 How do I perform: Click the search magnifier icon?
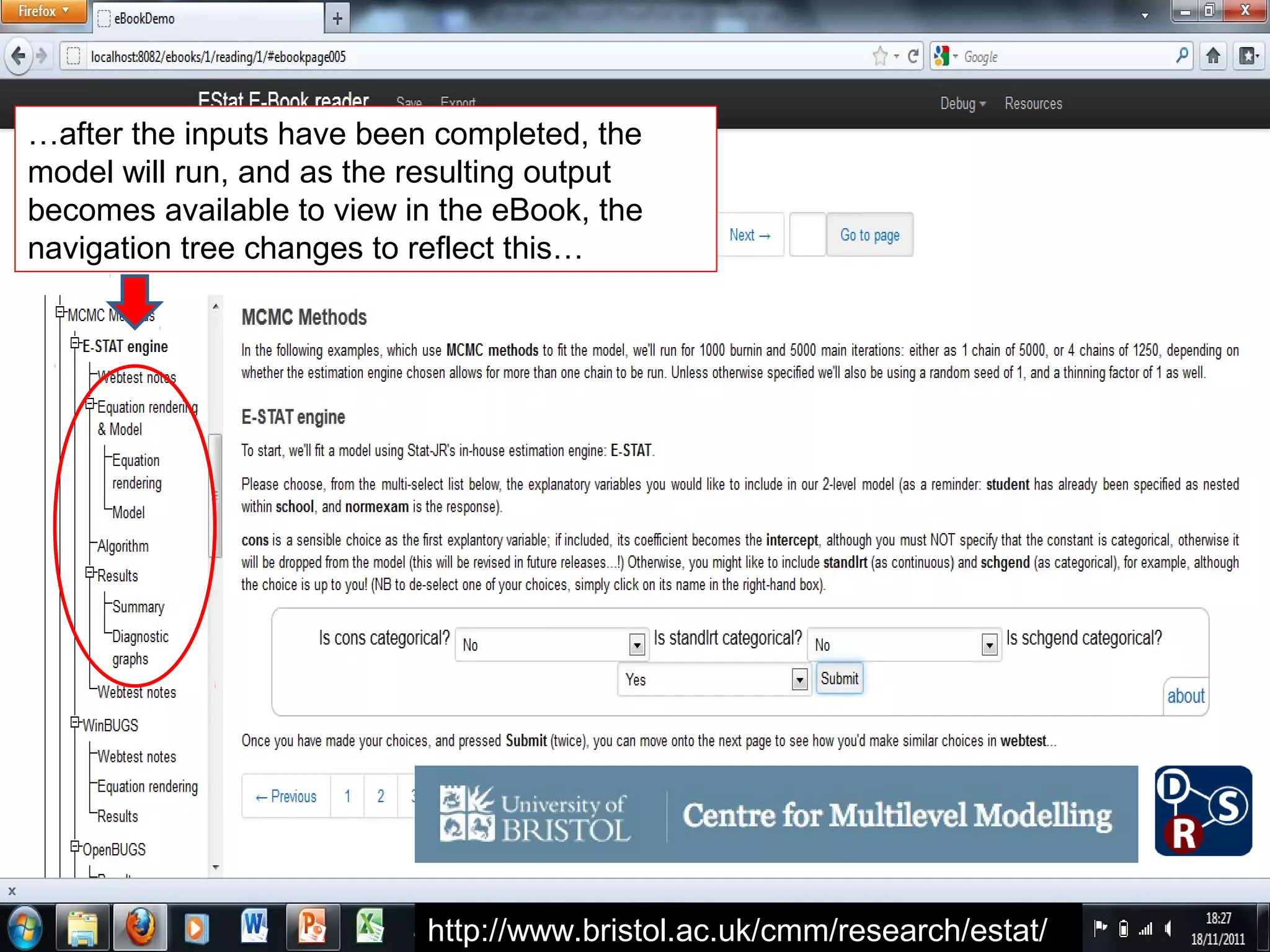click(x=1182, y=56)
